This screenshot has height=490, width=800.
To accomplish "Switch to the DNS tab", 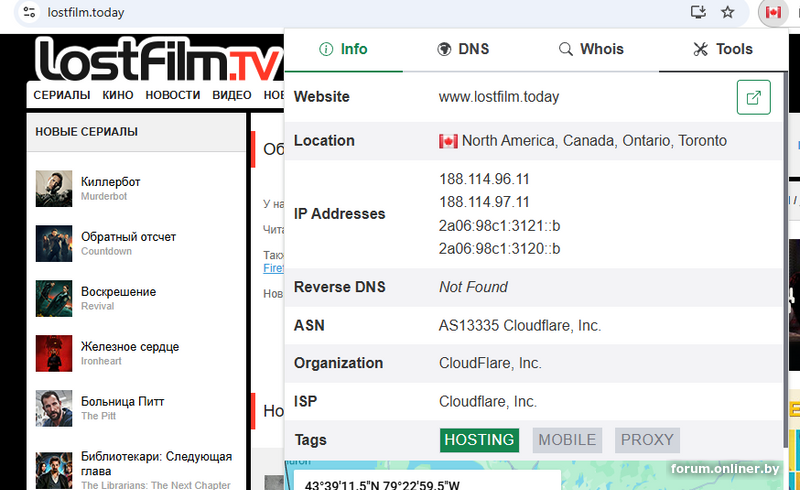I will (463, 49).
